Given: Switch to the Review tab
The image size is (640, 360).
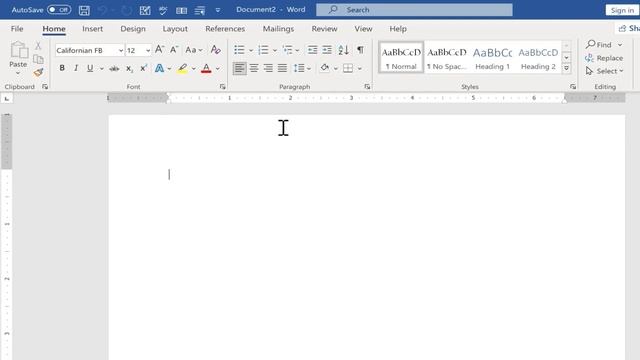Looking at the screenshot, I should point(324,29).
